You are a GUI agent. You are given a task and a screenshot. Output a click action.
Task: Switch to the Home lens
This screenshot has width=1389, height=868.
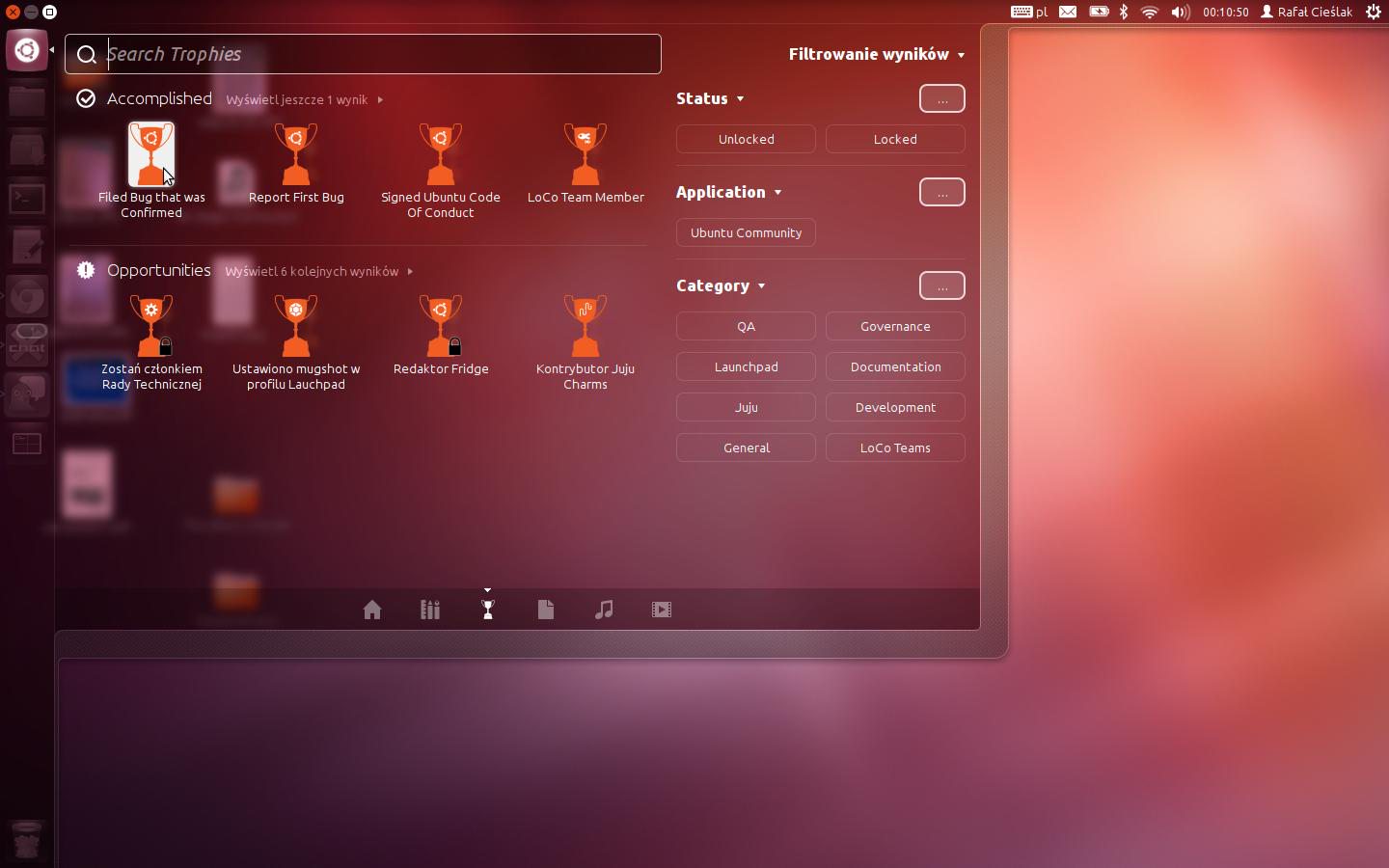point(372,610)
